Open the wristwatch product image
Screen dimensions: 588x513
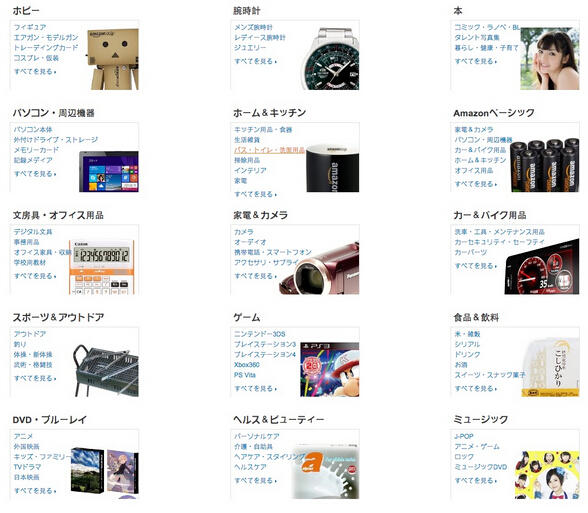click(330, 59)
